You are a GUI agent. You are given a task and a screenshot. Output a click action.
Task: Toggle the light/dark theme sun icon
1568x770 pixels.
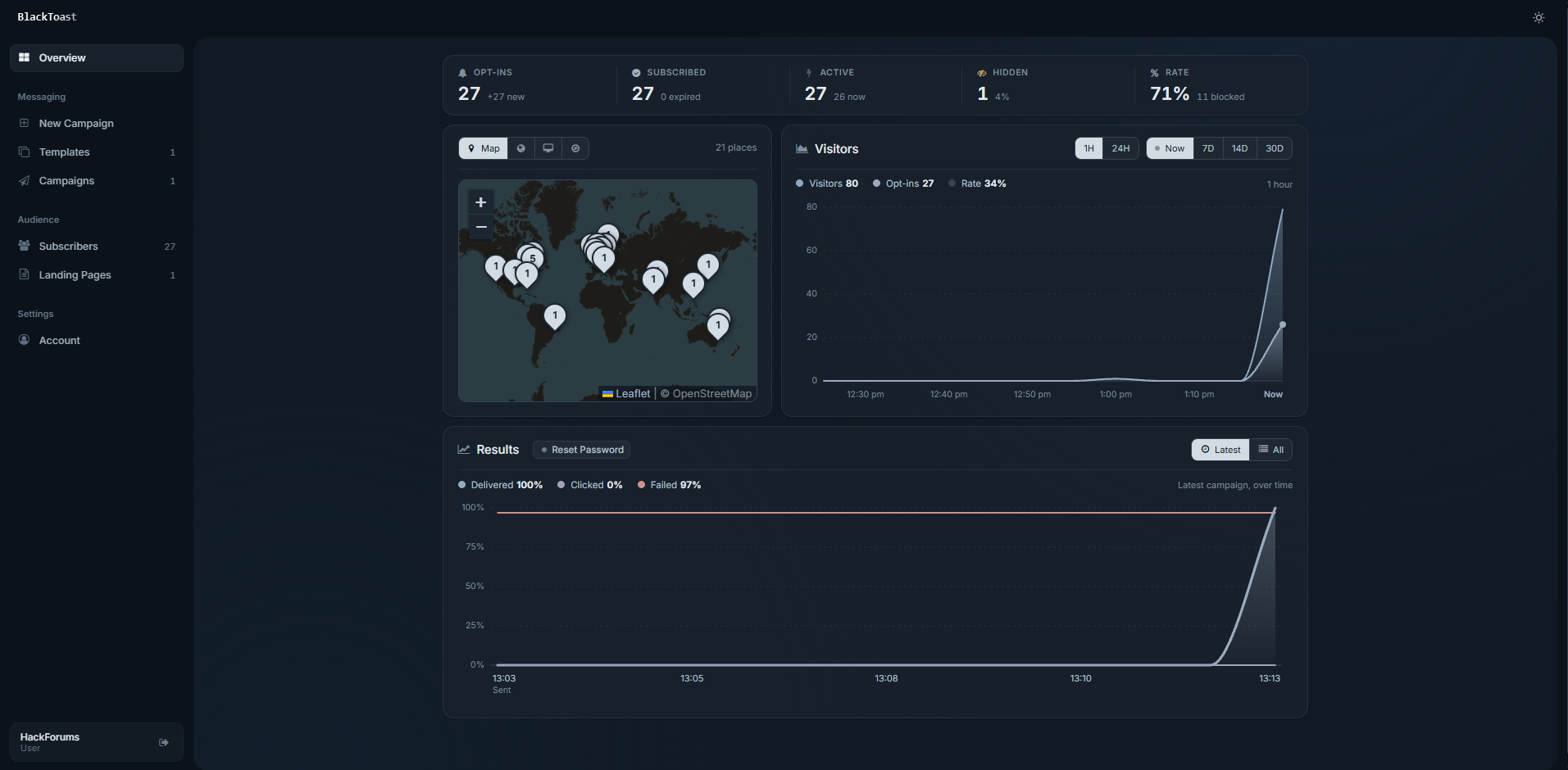click(1538, 17)
